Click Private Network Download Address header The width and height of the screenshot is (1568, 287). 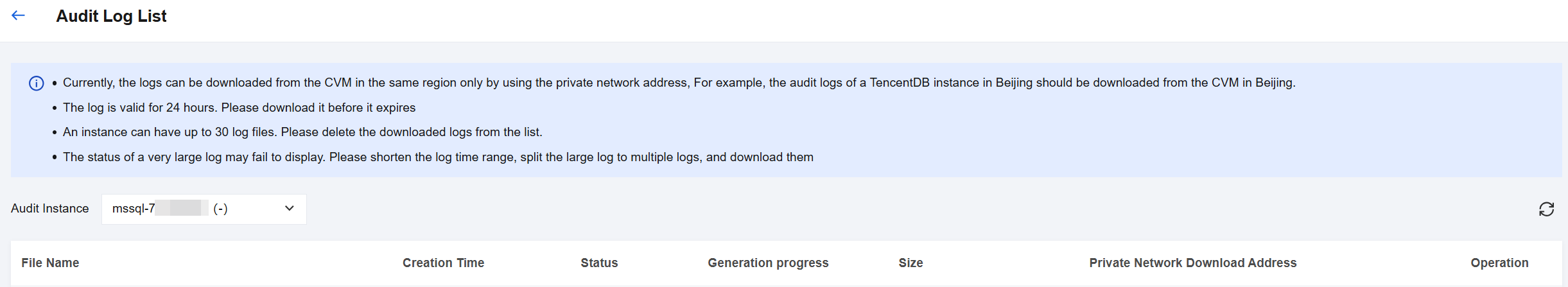pos(1192,263)
